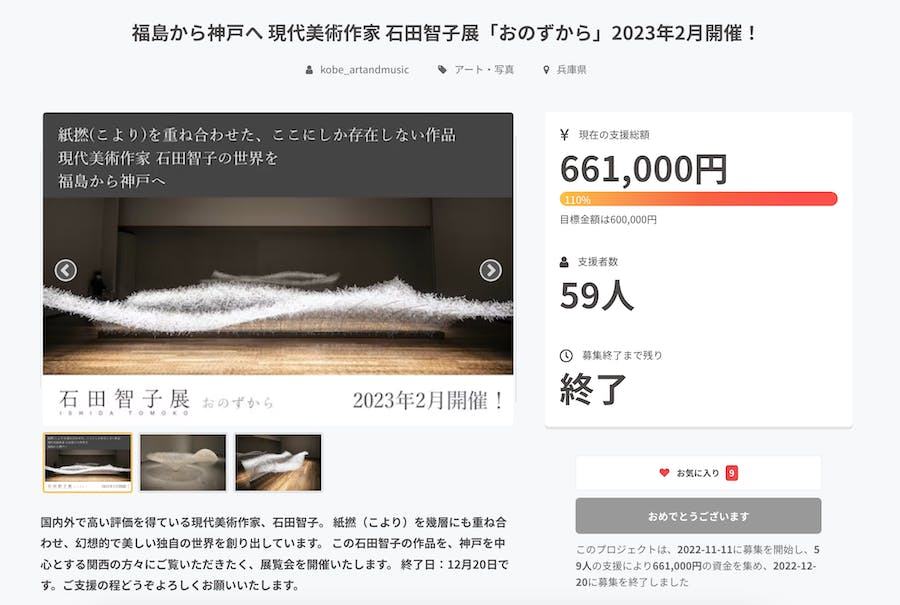Click the おめでとうございます button
Image resolution: width=900 pixels, height=605 pixels.
(x=698, y=516)
